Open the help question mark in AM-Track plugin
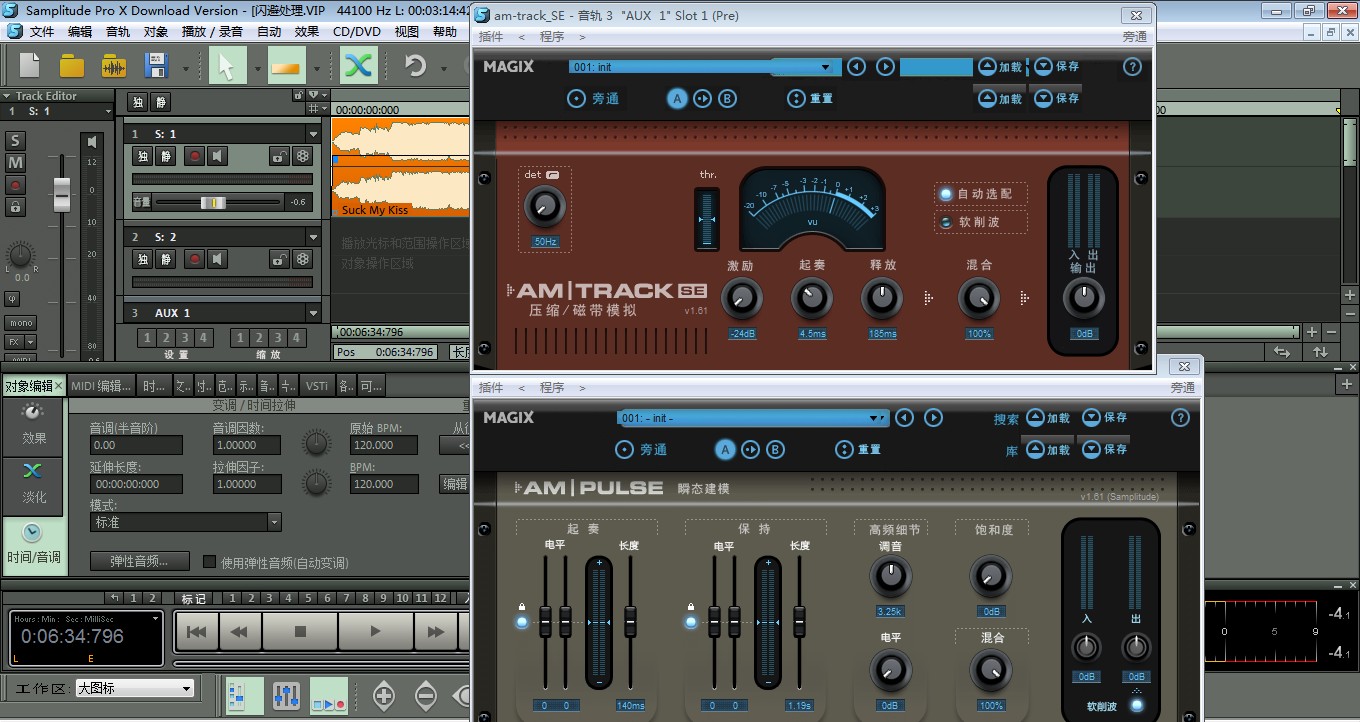The height and width of the screenshot is (722, 1360). 1132,67
